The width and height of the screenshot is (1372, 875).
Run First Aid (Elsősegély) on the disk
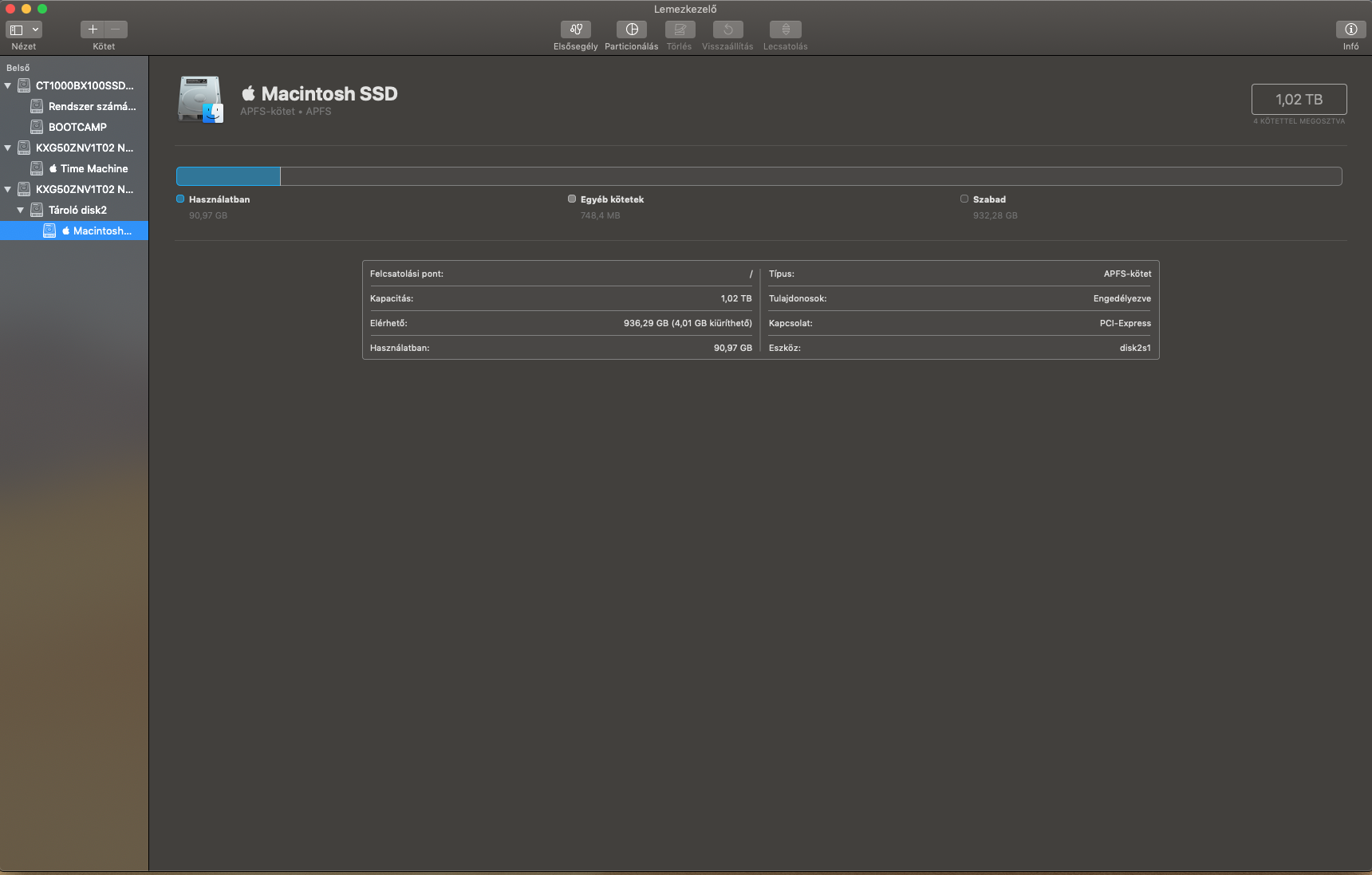click(x=575, y=30)
